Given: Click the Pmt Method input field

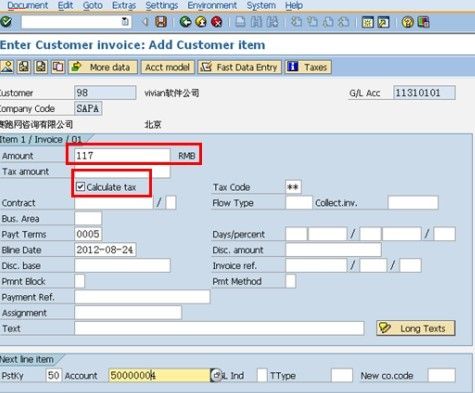Looking at the screenshot, I should (x=290, y=281).
